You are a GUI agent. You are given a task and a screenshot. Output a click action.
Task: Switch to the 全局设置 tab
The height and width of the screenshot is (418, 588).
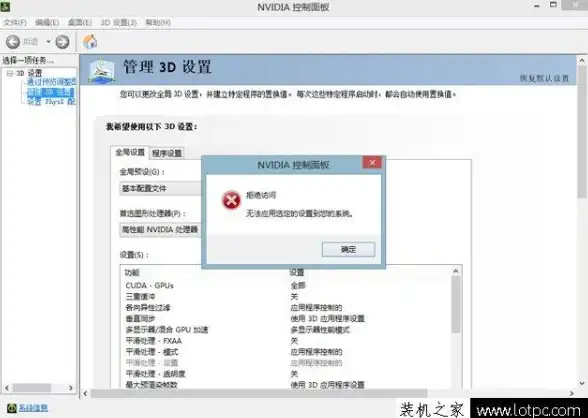130,152
